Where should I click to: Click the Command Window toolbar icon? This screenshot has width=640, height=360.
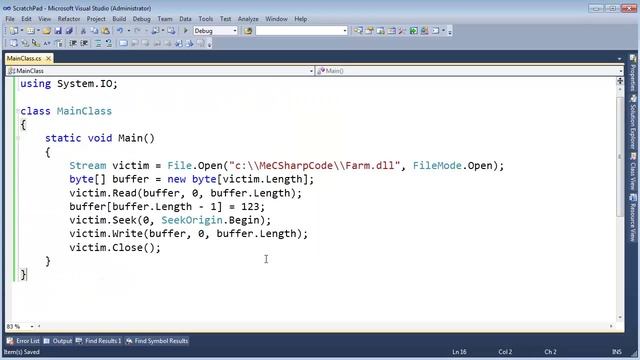(436, 31)
